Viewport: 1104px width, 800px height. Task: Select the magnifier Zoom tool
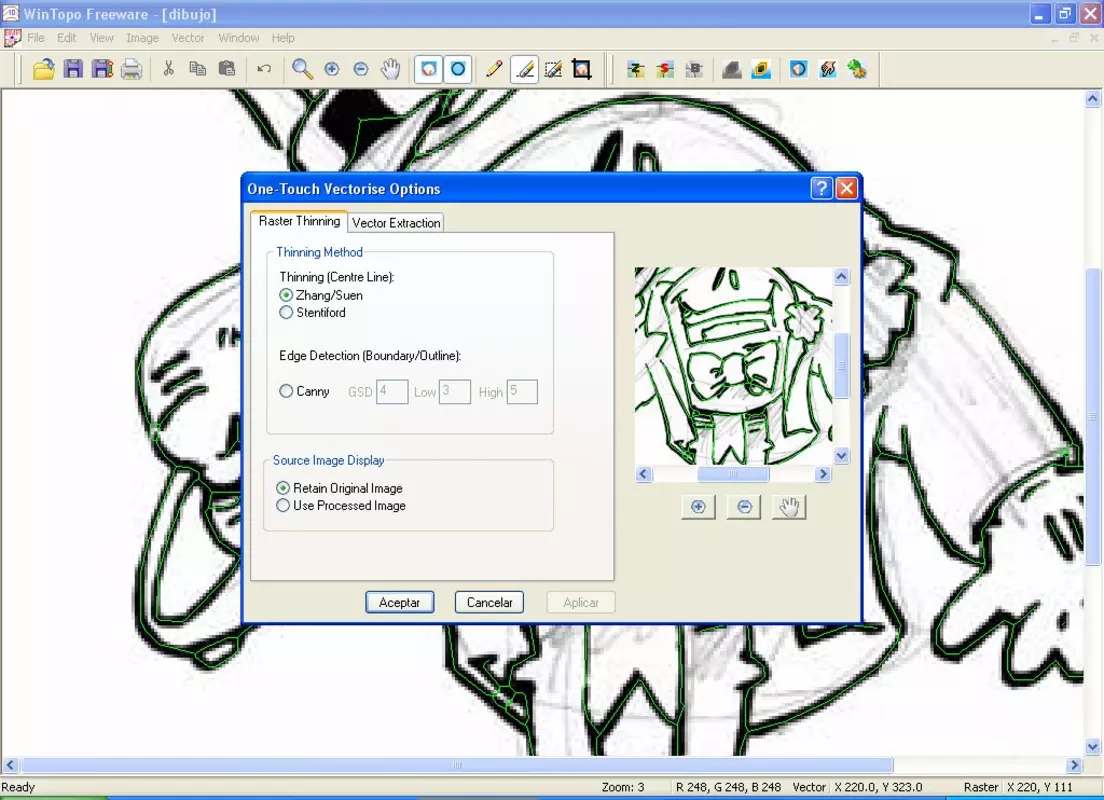pyautogui.click(x=302, y=69)
